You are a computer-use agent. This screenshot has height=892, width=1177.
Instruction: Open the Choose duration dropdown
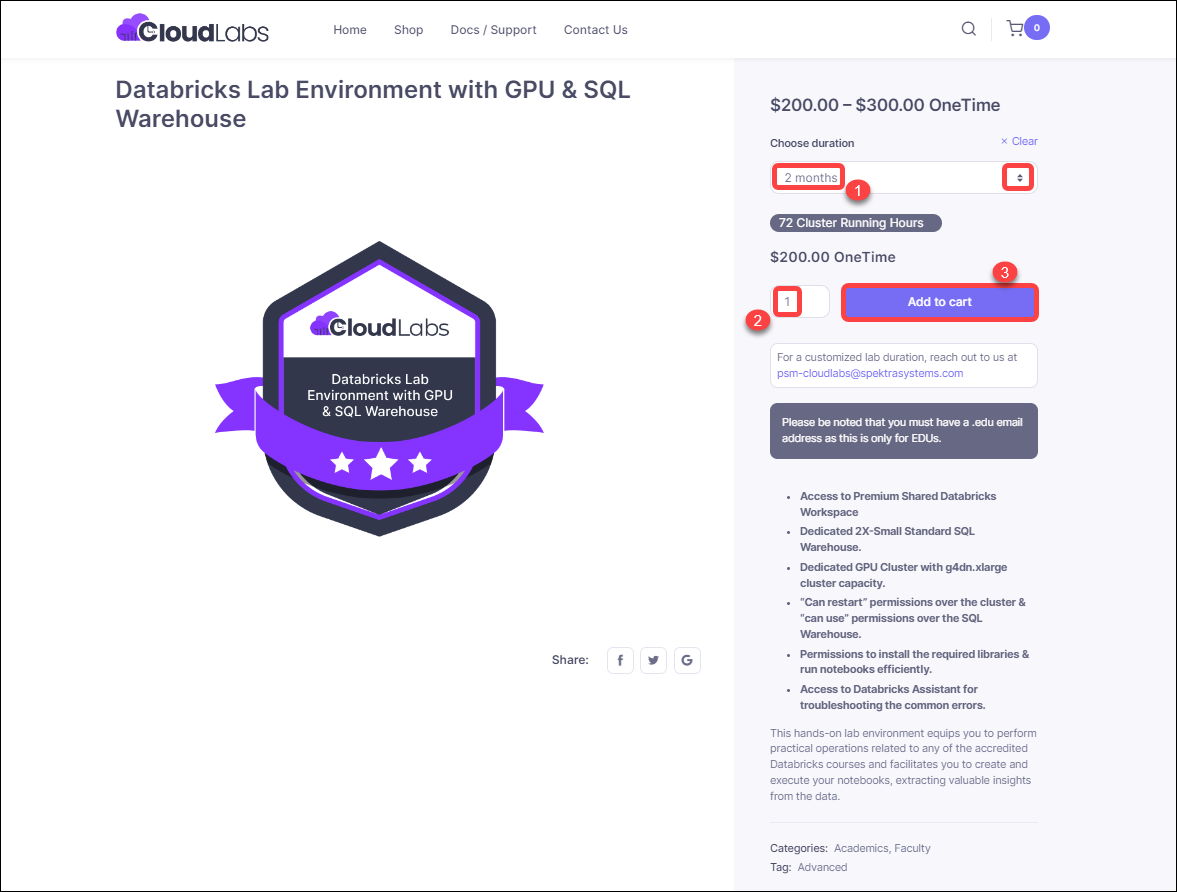pyautogui.click(x=903, y=178)
